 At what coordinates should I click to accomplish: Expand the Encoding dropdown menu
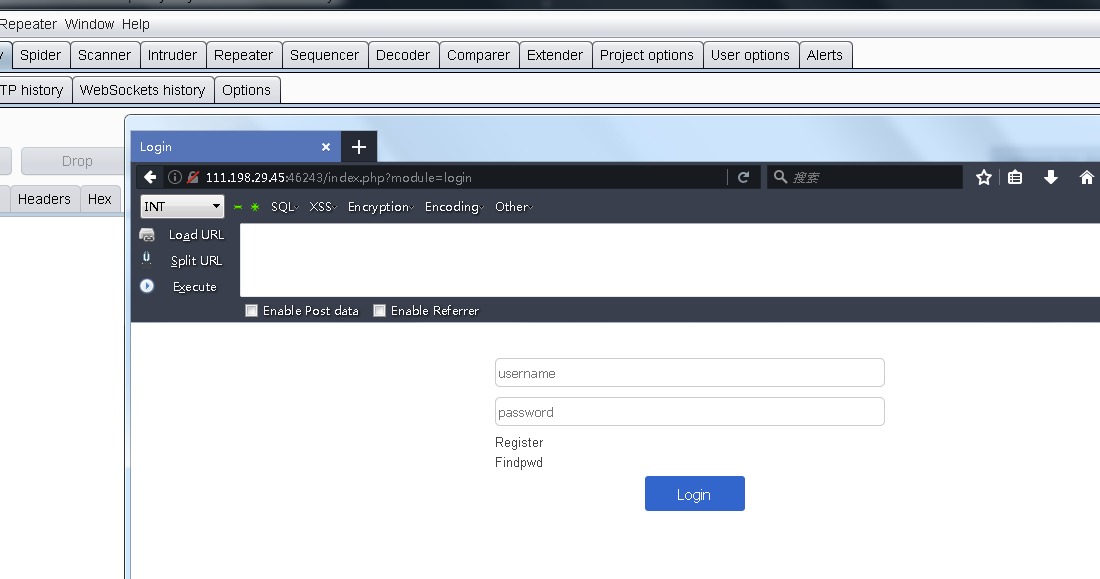pos(454,207)
